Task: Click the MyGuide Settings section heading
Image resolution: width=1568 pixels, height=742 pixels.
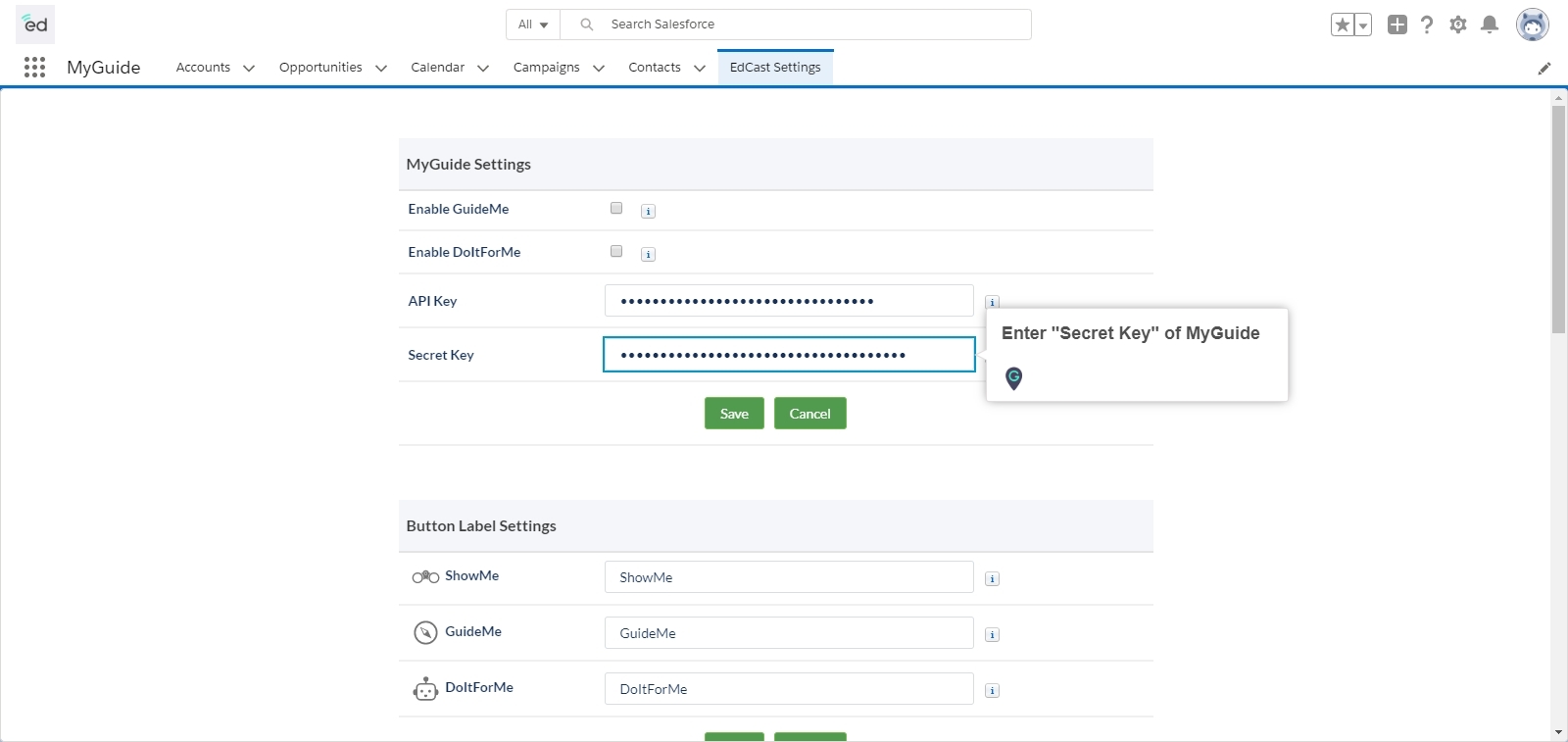Action: pos(468,165)
